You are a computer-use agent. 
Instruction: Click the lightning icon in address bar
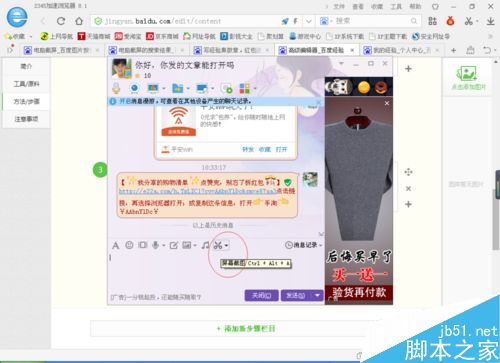tap(295, 21)
